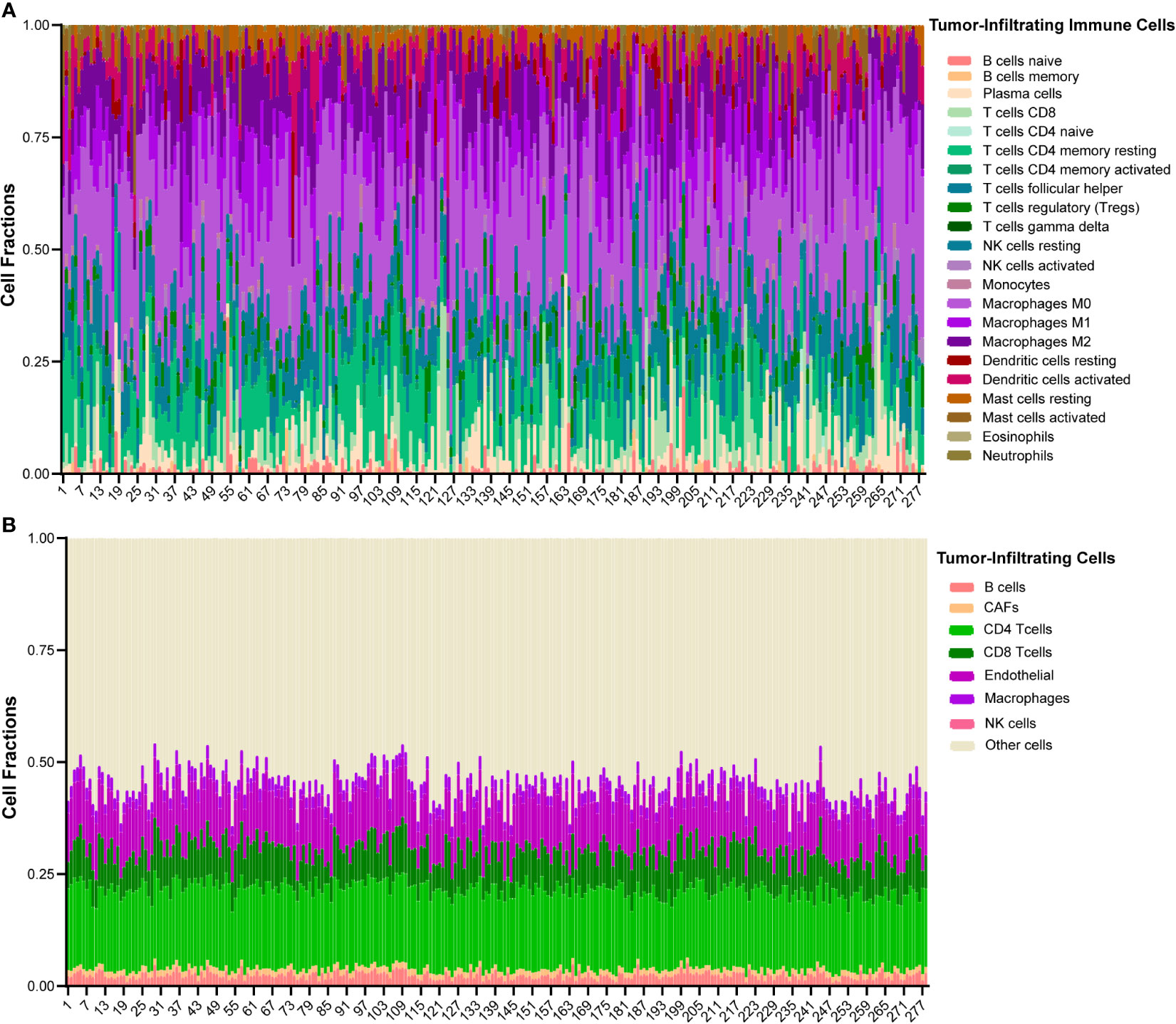Select the B cells memory legend label
This screenshot has height=1024, width=1176.
1031,76
